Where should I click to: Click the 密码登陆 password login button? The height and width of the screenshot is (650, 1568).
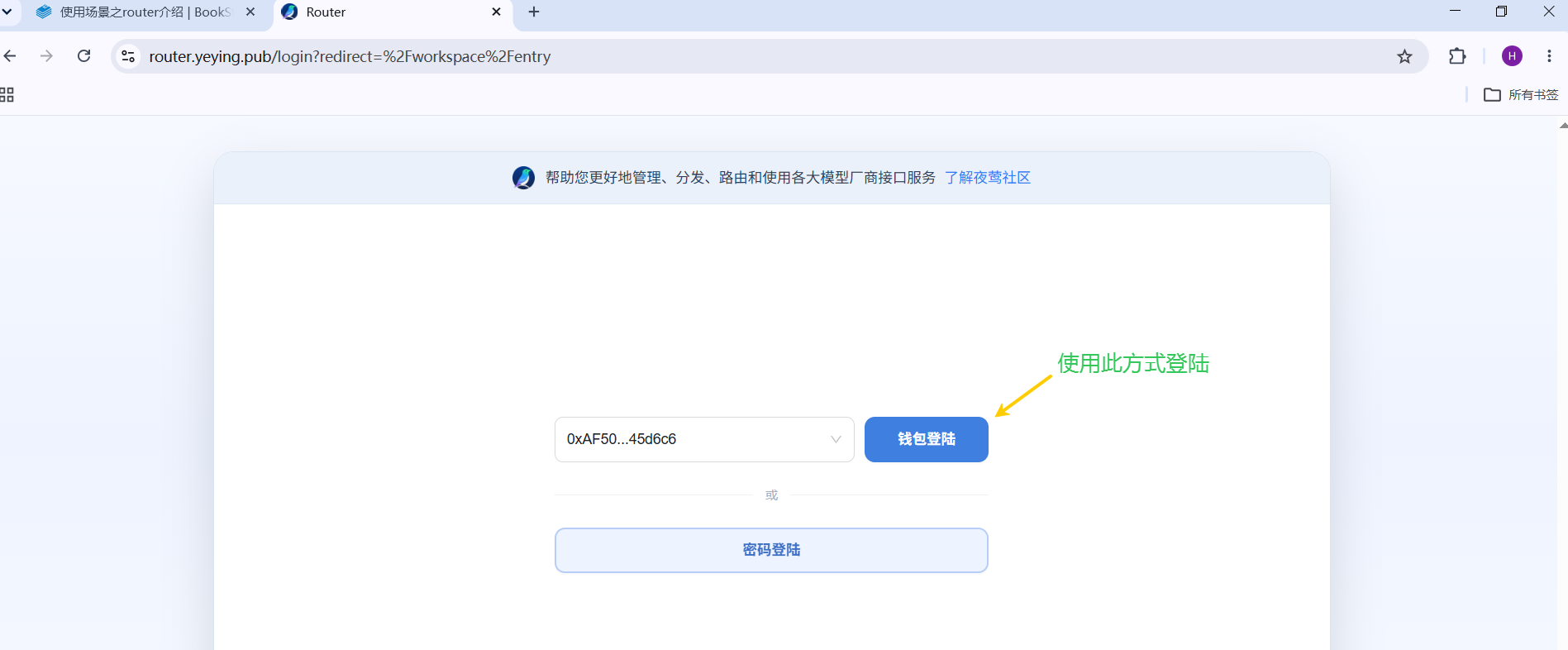click(x=771, y=550)
